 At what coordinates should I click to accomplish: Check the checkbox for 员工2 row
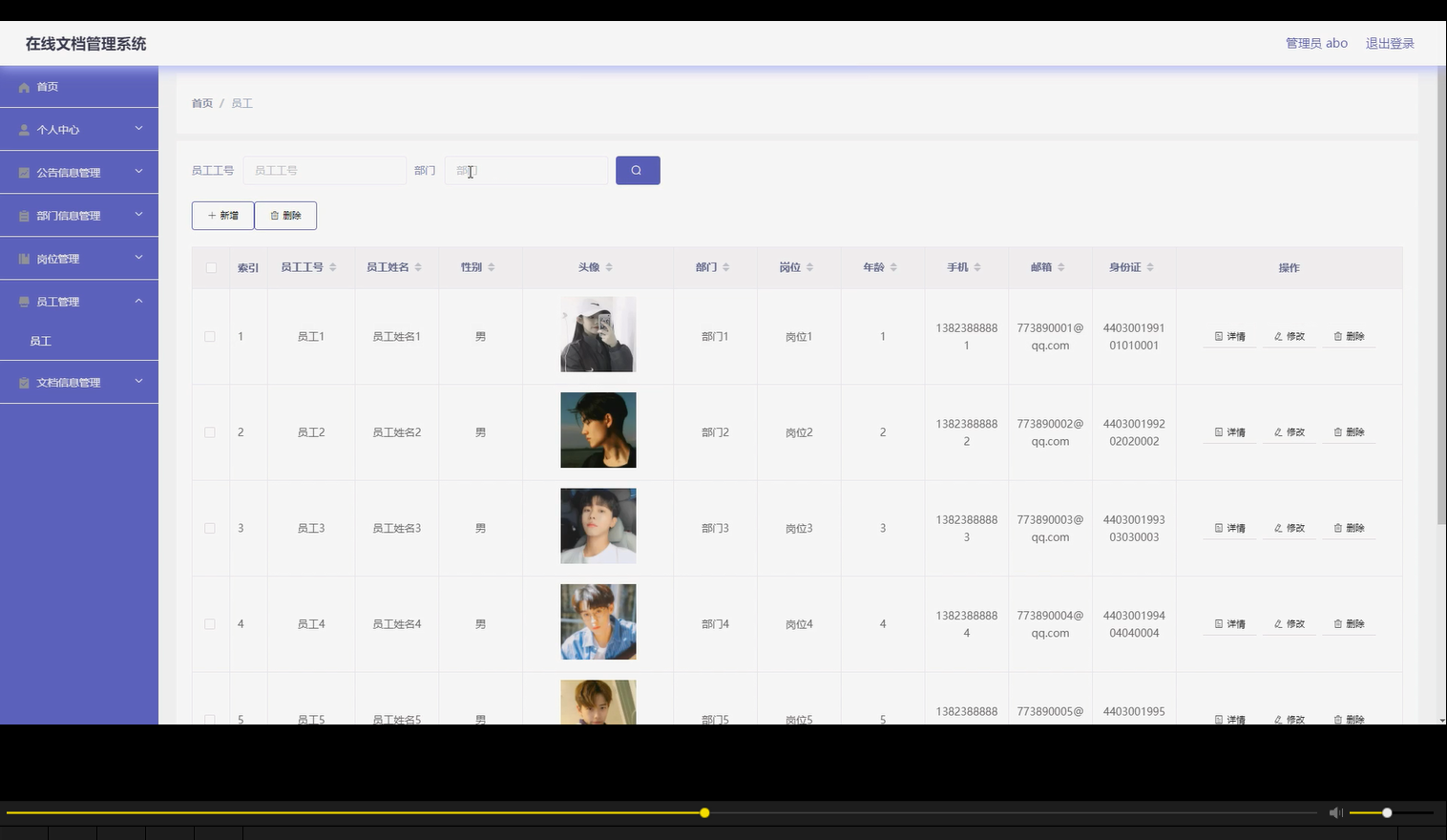point(210,432)
